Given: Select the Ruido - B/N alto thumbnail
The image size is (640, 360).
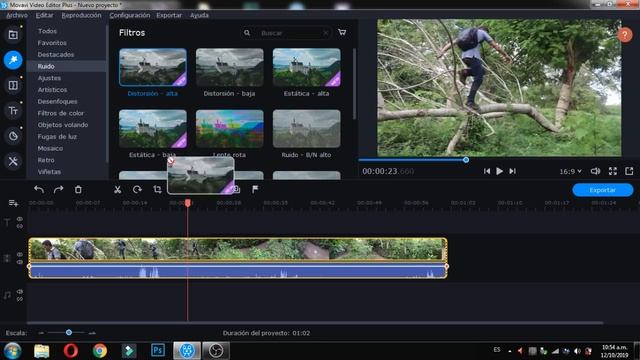Looking at the screenshot, I should (x=306, y=129).
